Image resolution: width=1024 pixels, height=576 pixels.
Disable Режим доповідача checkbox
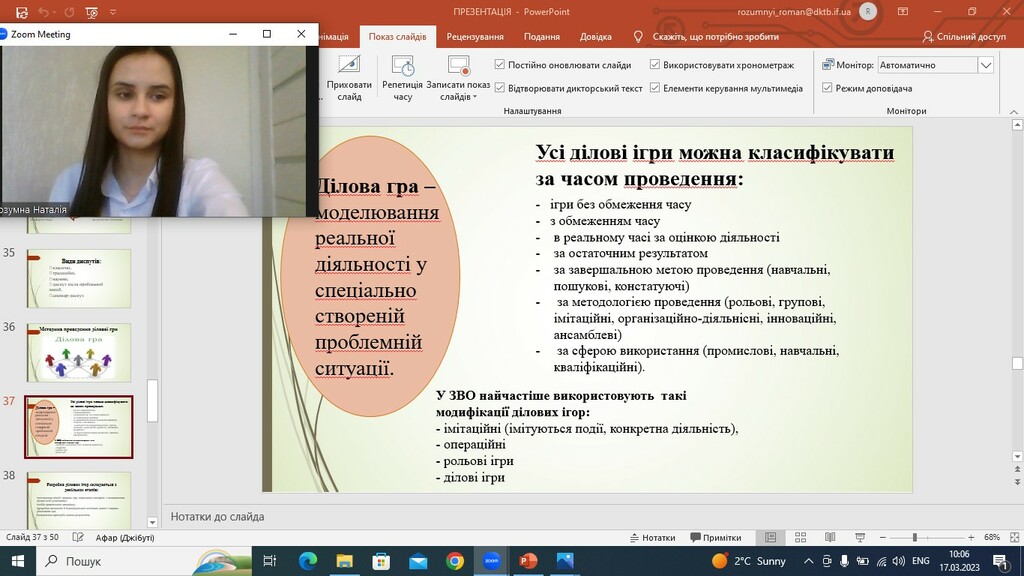coord(827,88)
